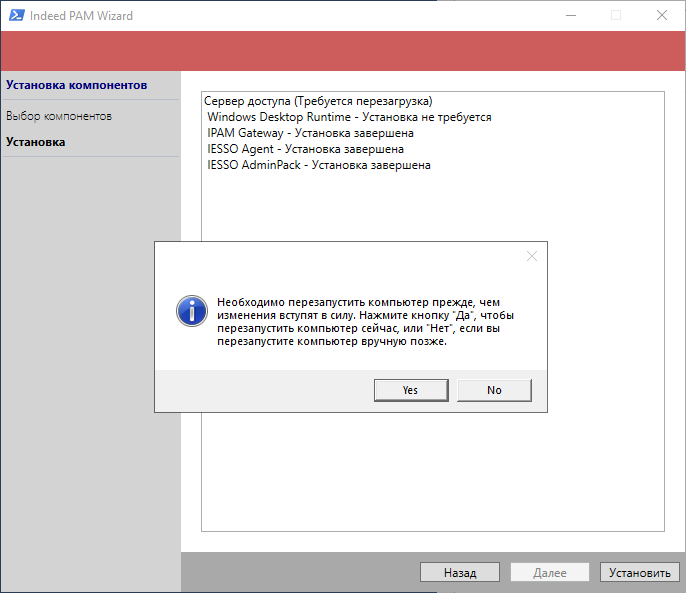Close the restart prompt with its X button

pos(532,256)
